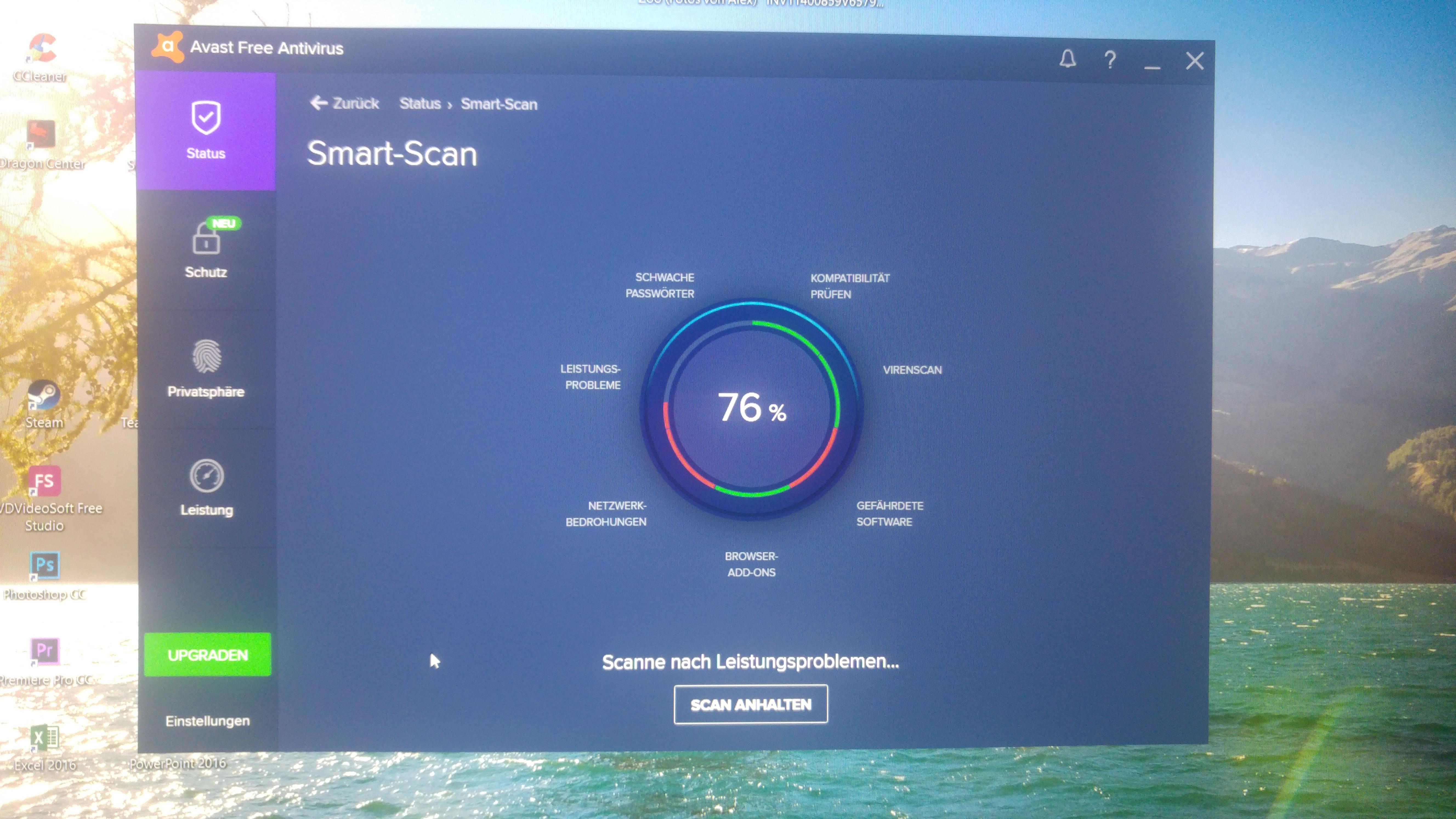Click the green UPGRADEN button
Image resolution: width=1456 pixels, height=819 pixels.
(x=208, y=654)
